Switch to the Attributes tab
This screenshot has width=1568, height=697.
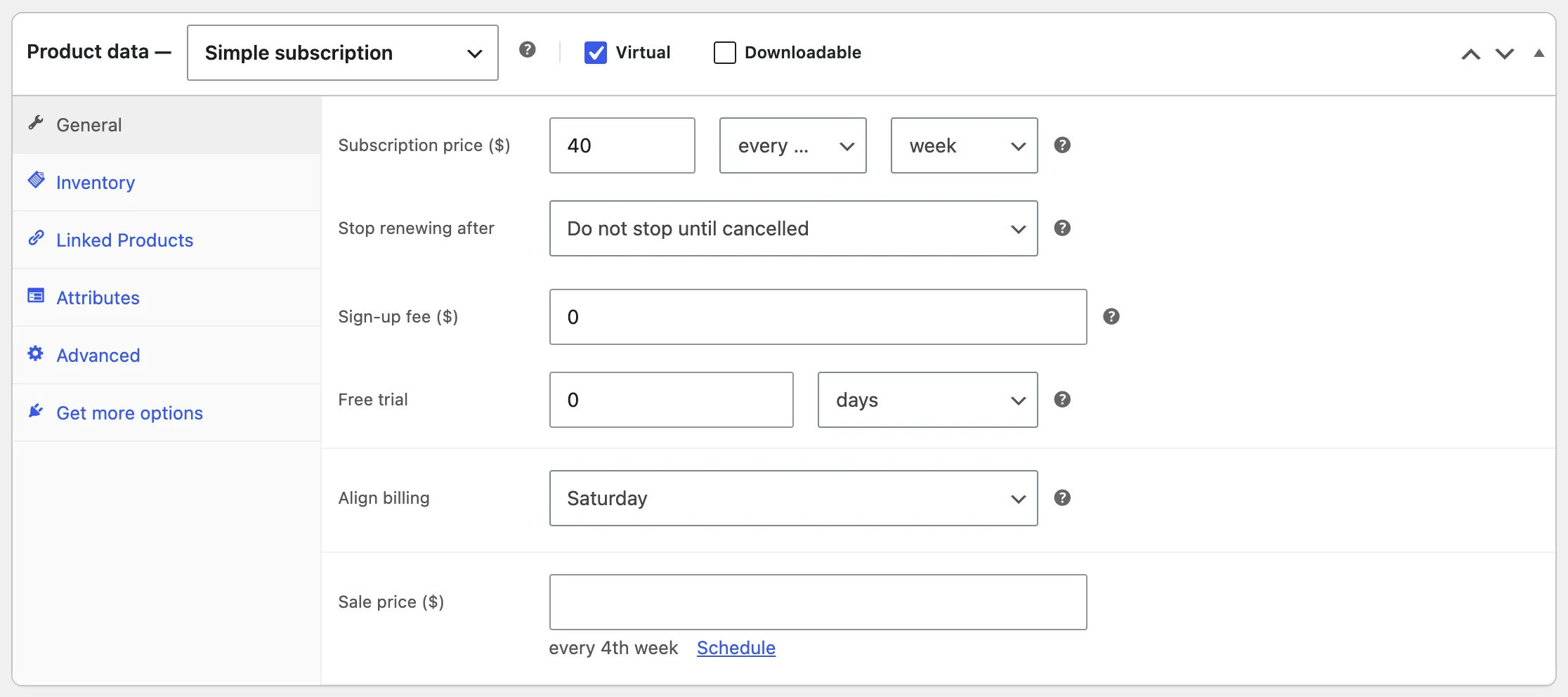166,298
